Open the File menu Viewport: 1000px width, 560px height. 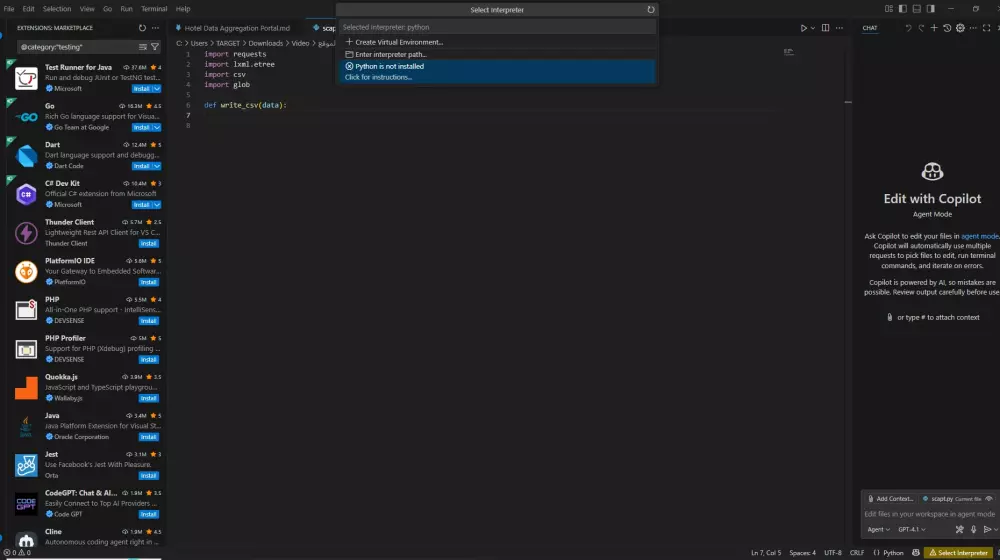(x=9, y=9)
